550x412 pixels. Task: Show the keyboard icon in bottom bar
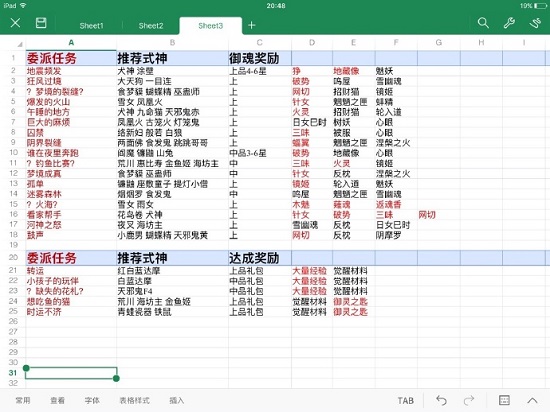point(504,400)
